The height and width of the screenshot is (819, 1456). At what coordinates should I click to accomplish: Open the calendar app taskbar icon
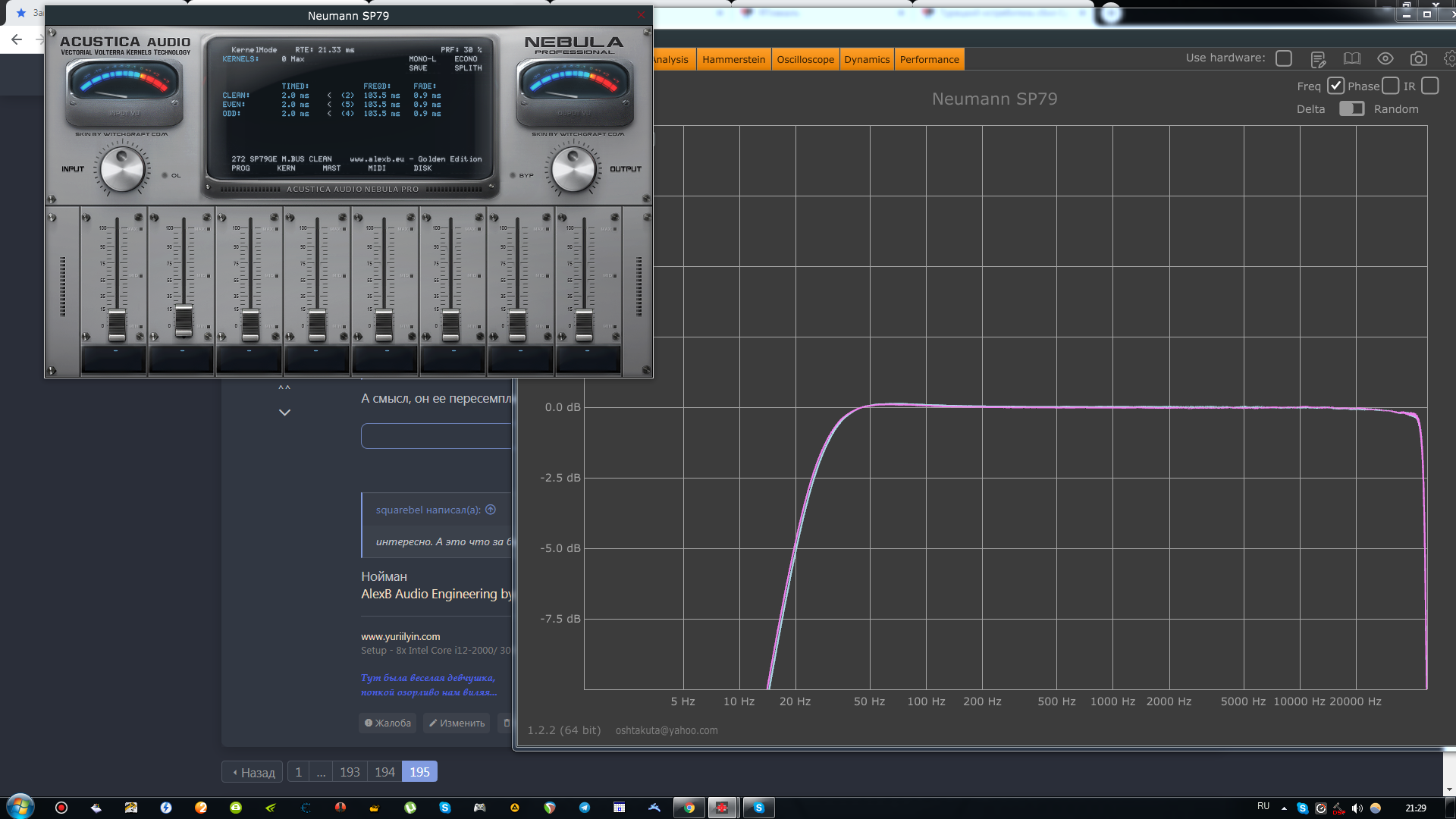620,808
